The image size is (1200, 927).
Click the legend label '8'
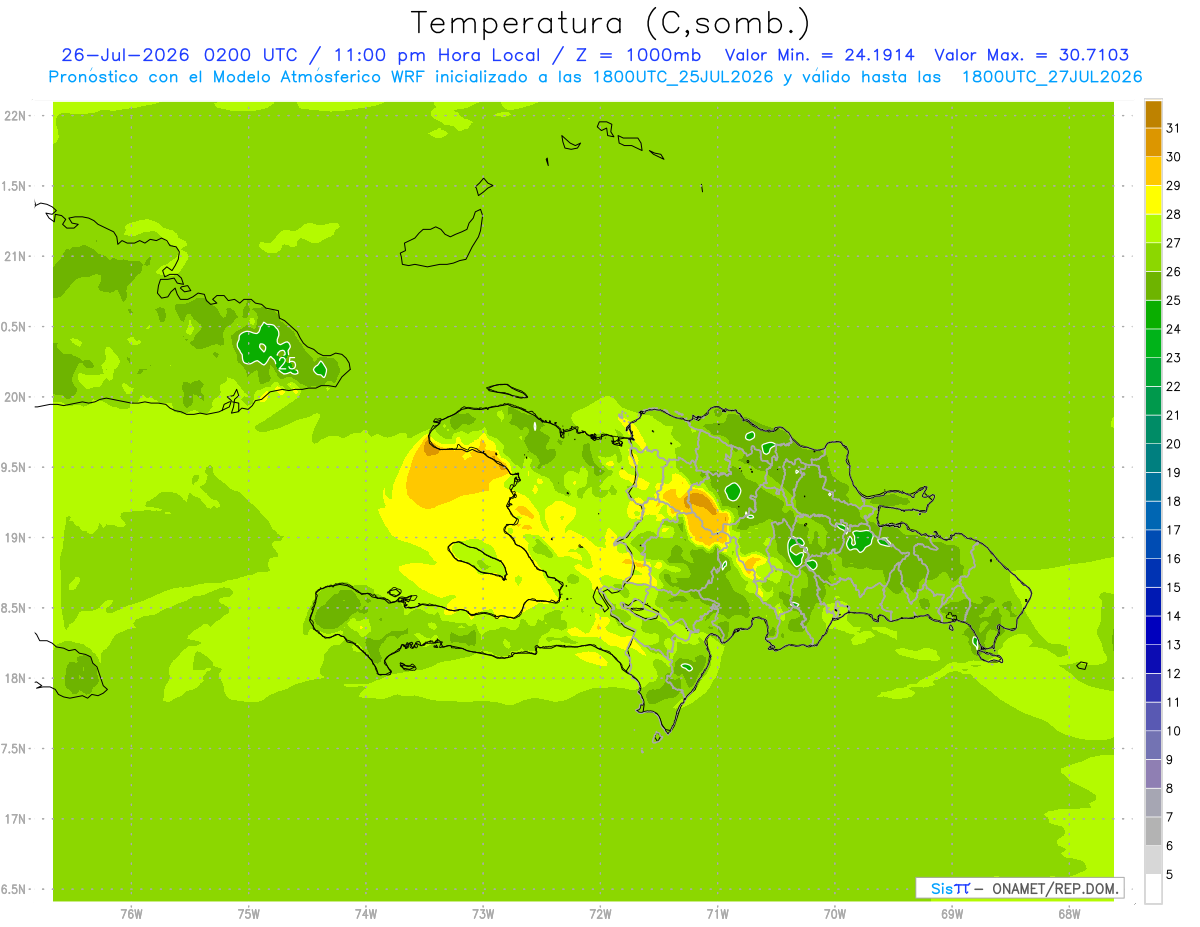pos(1169,788)
